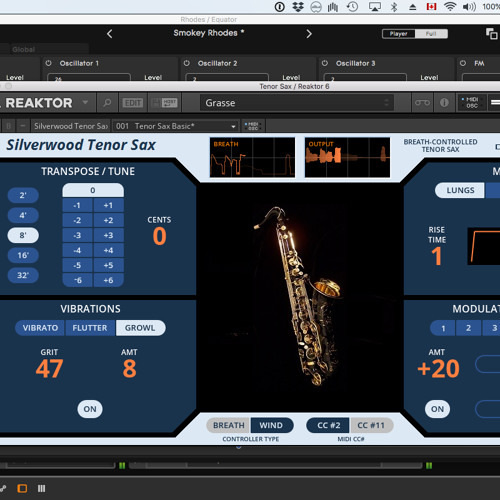The image size is (500, 500).
Task: Toggle Oscillator 3 power icon
Action: [x=325, y=63]
